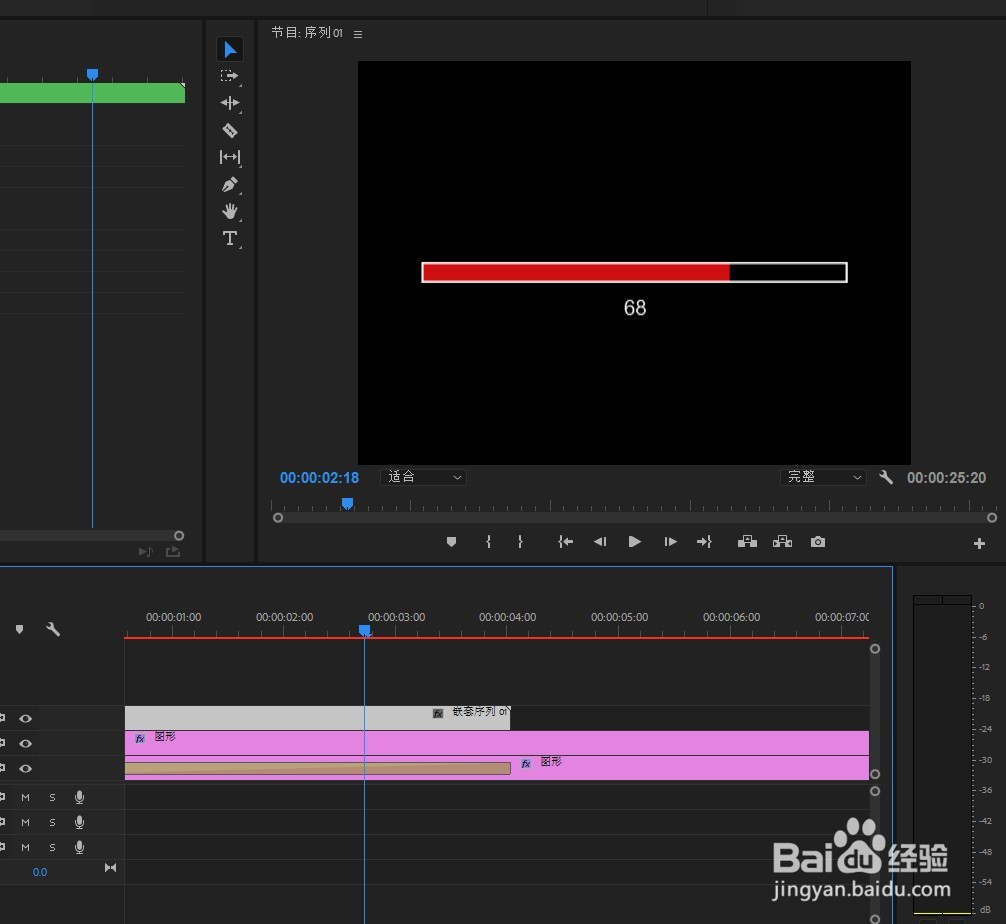
Task: Mute the middle audio track
Action: click(x=26, y=823)
